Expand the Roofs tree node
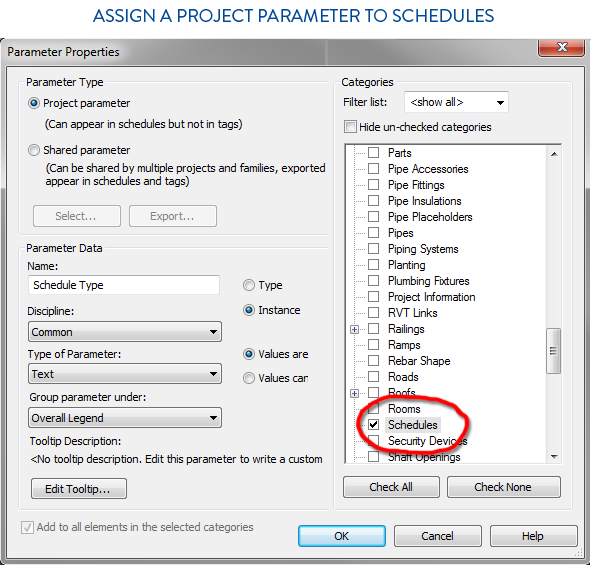 (354, 394)
